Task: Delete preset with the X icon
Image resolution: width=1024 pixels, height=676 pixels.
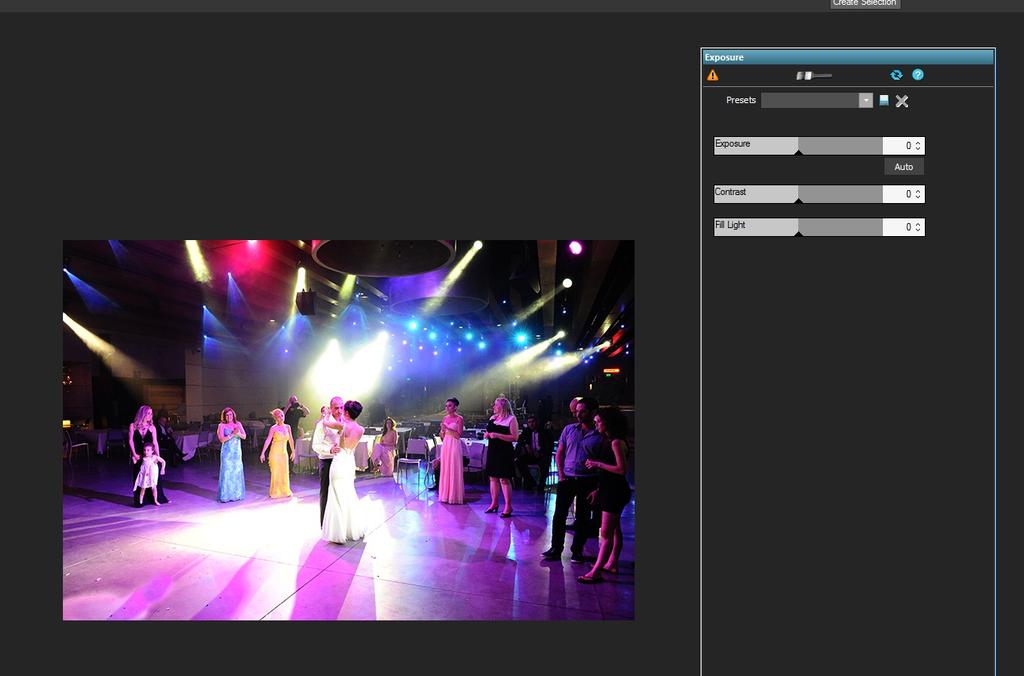Action: [902, 101]
